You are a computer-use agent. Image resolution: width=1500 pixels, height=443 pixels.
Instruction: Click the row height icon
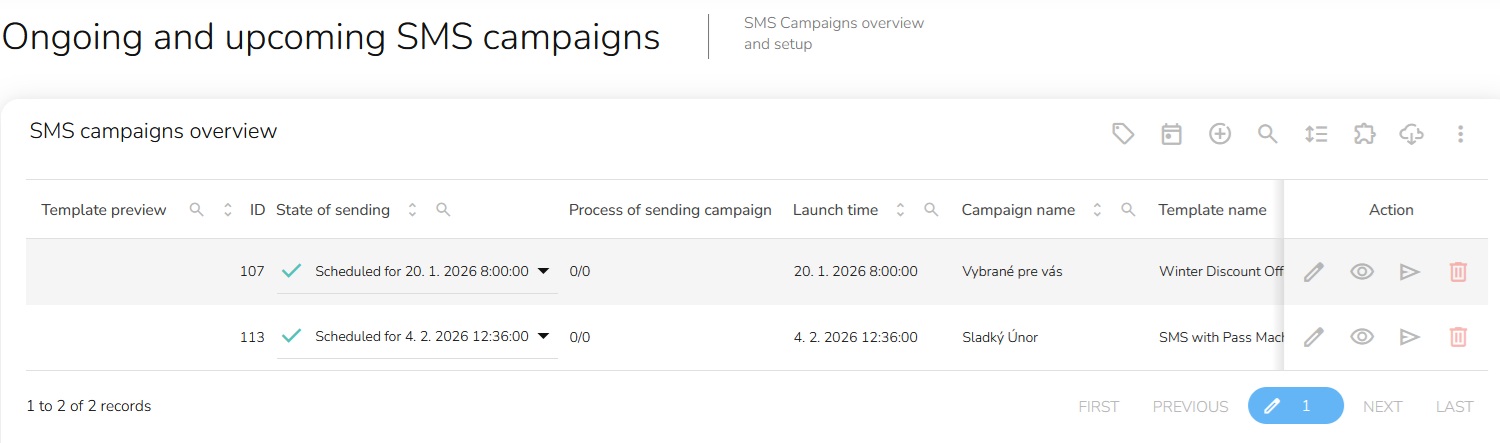click(1316, 134)
